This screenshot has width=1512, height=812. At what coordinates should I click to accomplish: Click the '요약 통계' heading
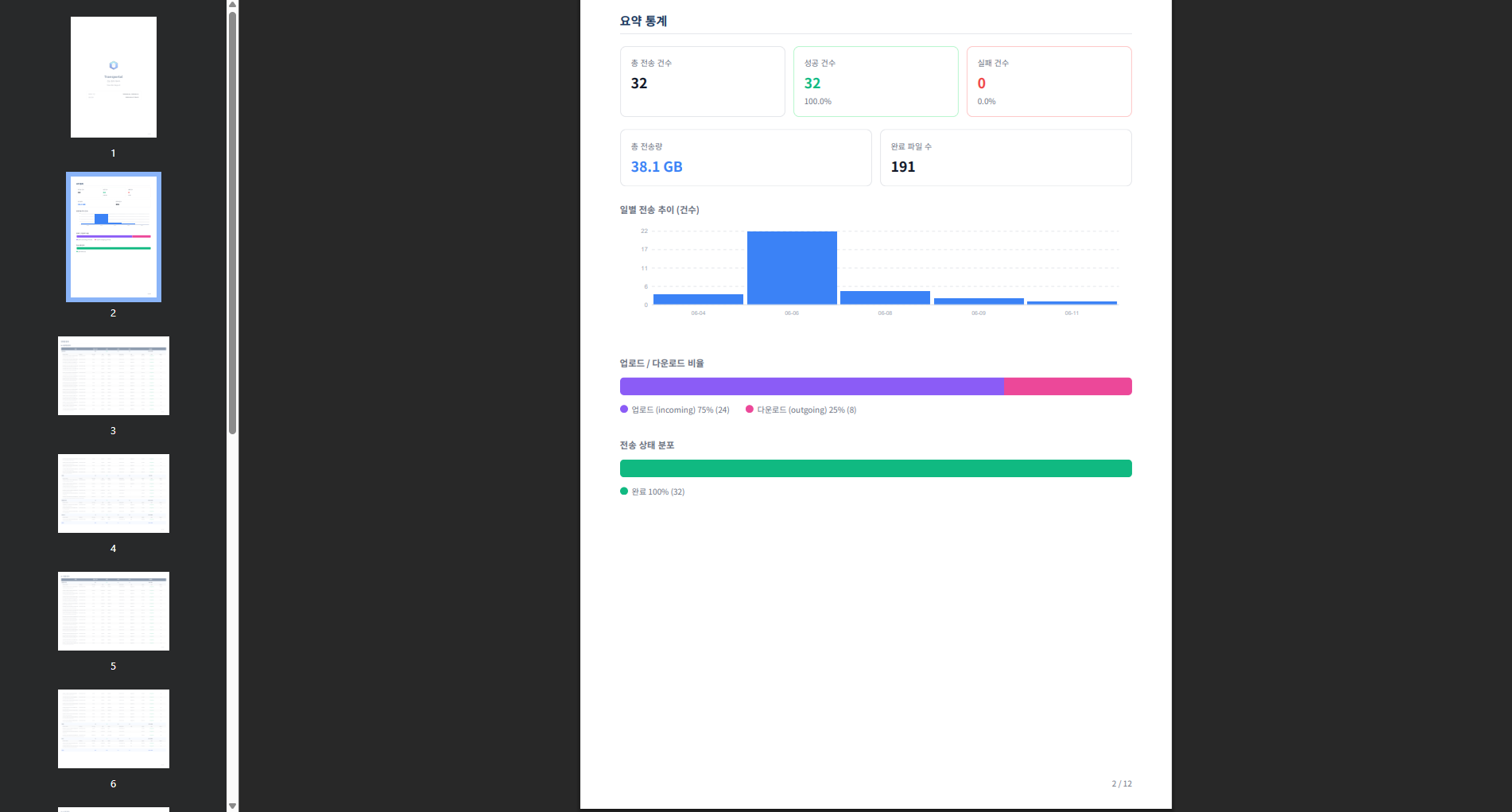pos(643,21)
